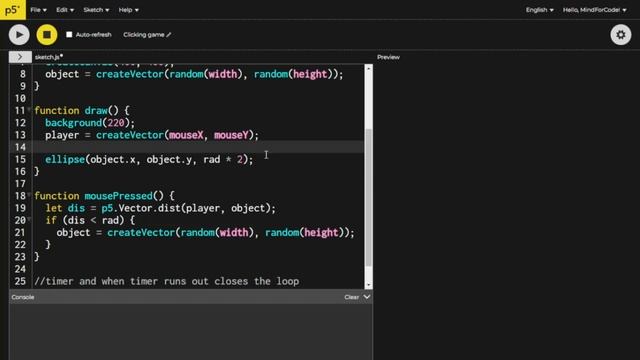Click the Clicking game sketch title
The width and height of the screenshot is (640, 360).
(144, 35)
